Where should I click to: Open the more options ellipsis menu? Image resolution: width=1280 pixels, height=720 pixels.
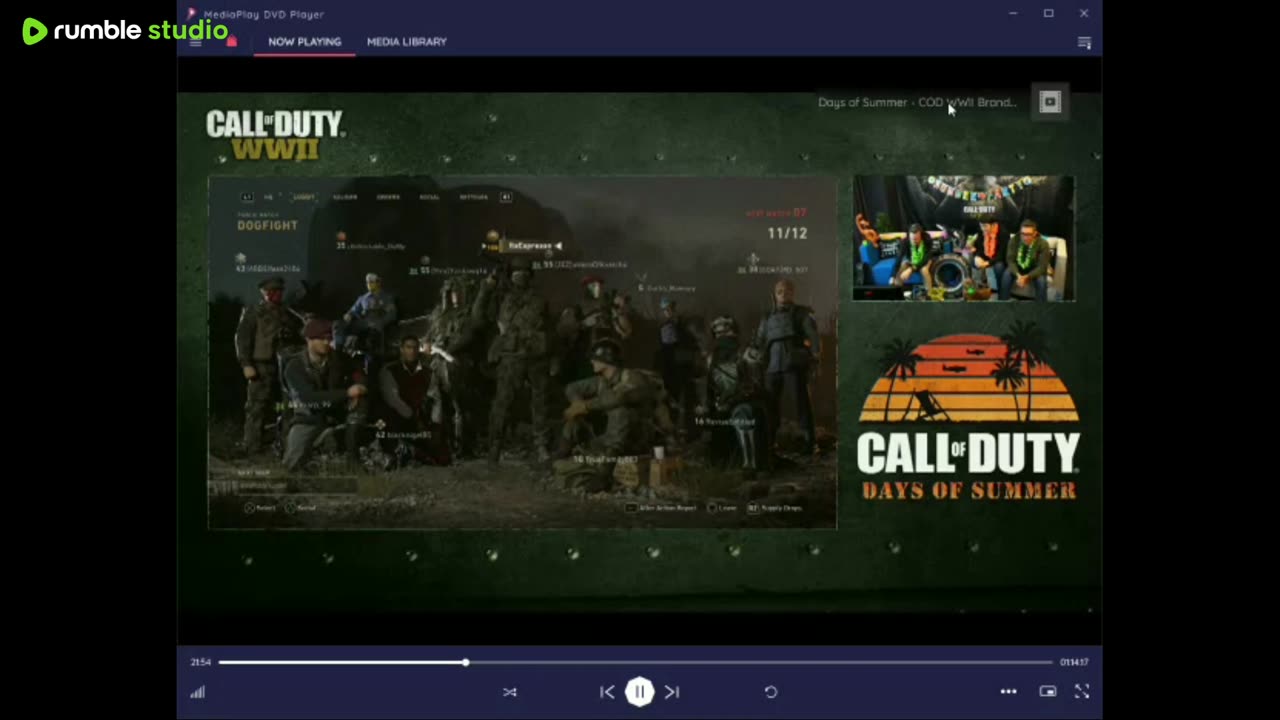[x=1009, y=692]
